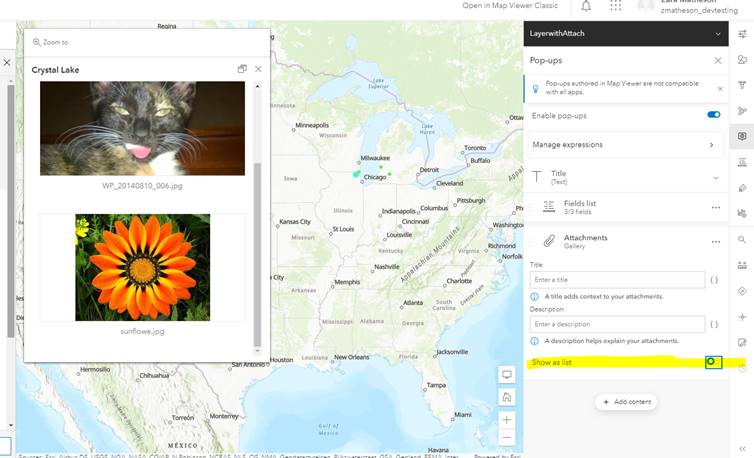Collapse the right toolbar with double chevron
Image resolution: width=754 pixels, height=458 pixels.
tap(742, 448)
